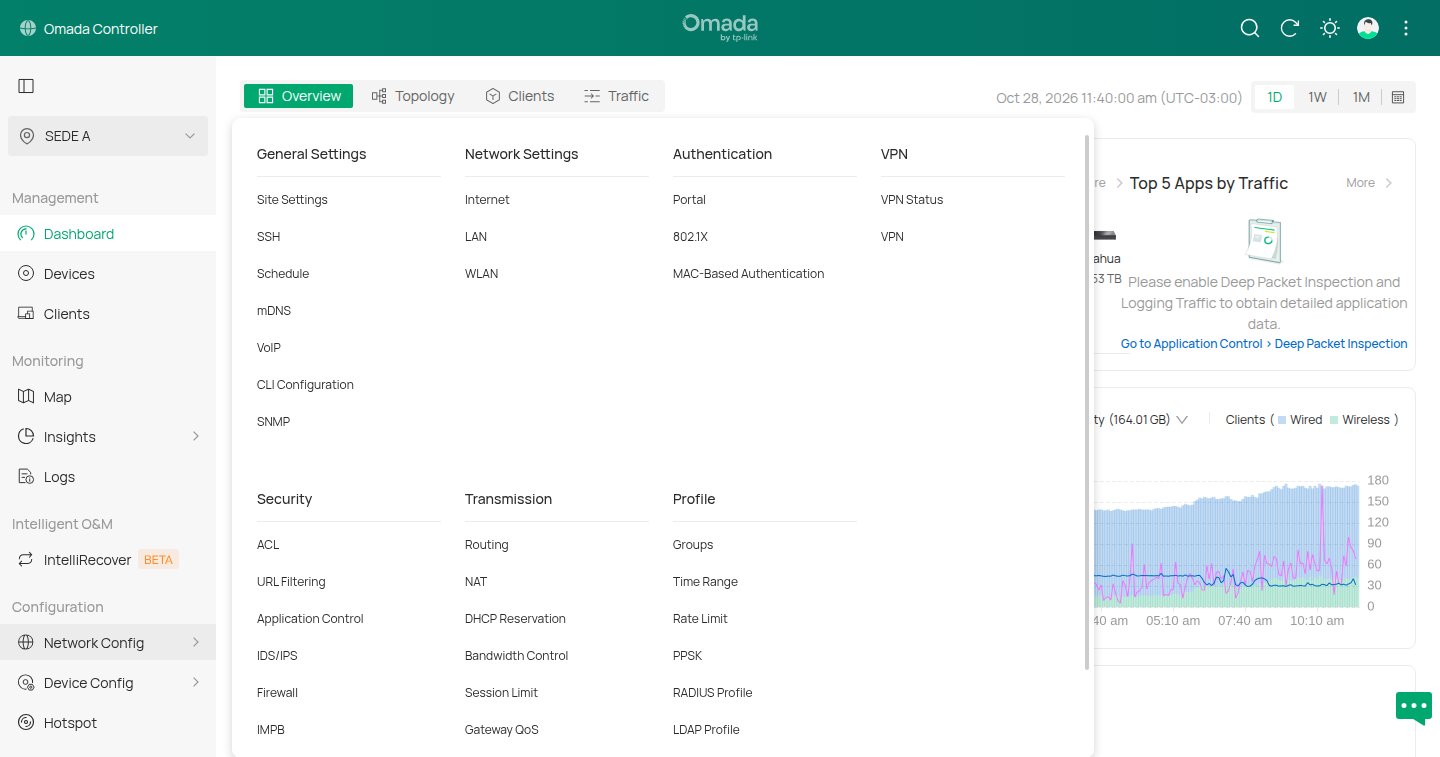This screenshot has width=1440, height=757.
Task: Click the search magnifier icon in header
Action: (x=1249, y=28)
